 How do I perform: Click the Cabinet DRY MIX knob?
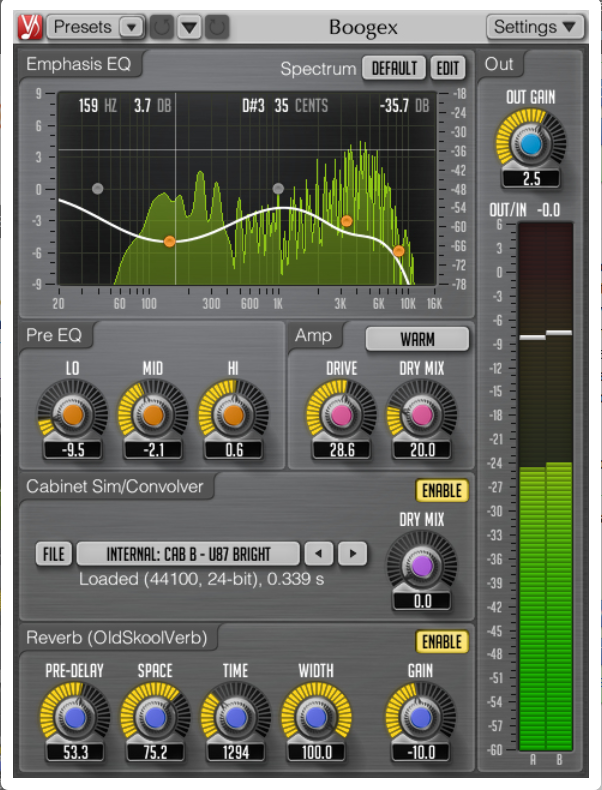point(422,565)
